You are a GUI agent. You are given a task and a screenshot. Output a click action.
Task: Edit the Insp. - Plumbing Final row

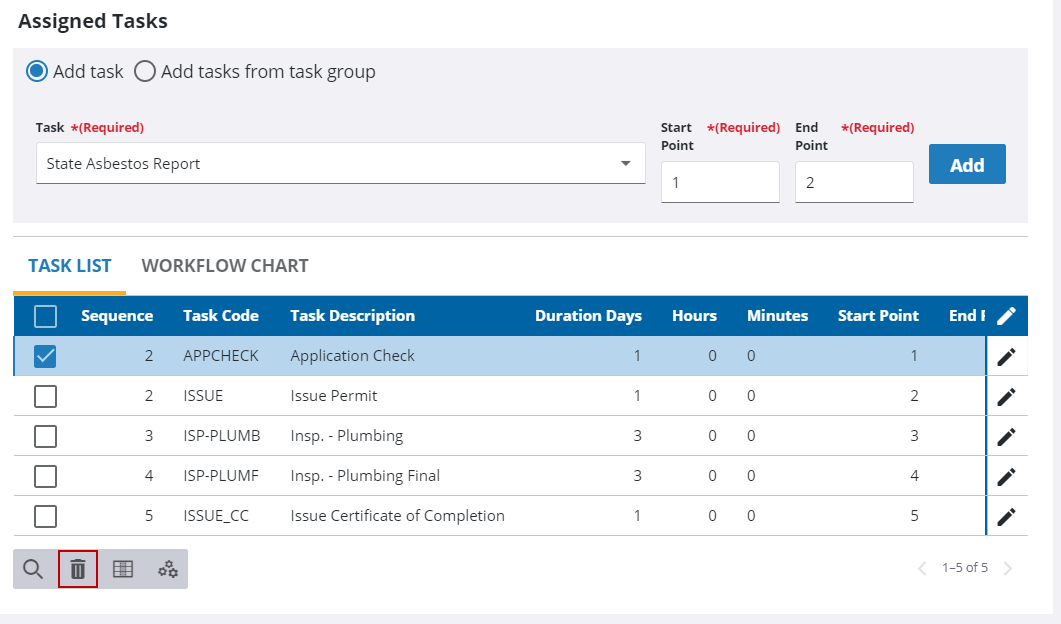point(1006,476)
